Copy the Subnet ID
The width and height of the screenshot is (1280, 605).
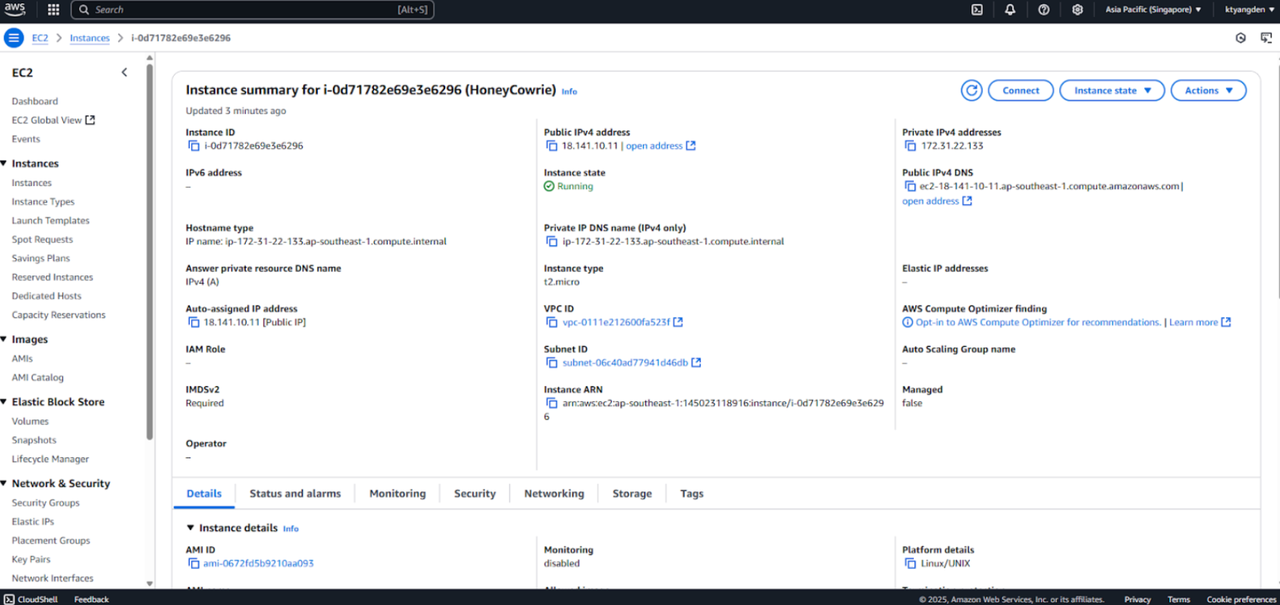551,363
